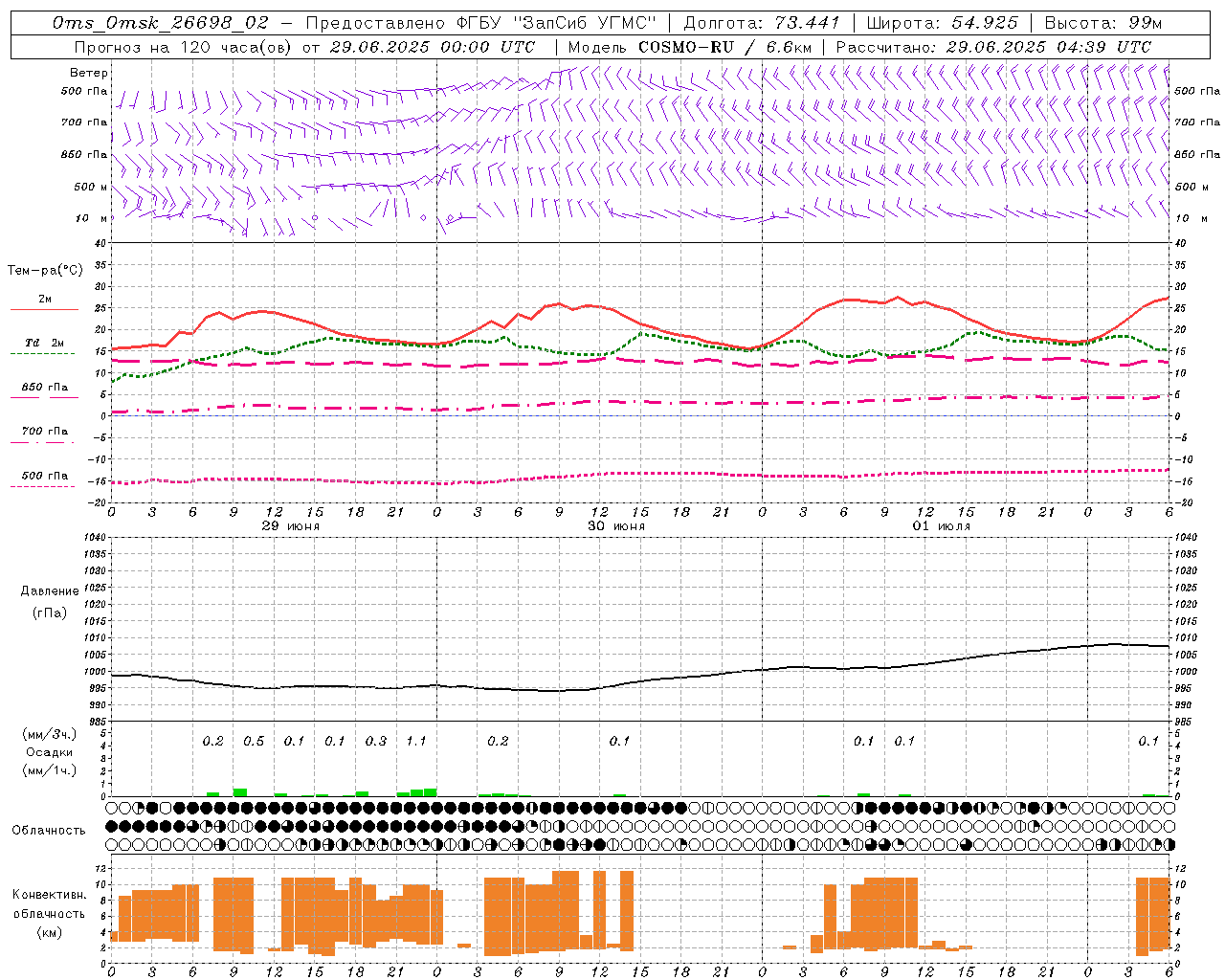Click the text Предоставлено ФГБУ "ЗапСиб УГМС"
The image size is (1225, 980).
(x=481, y=23)
